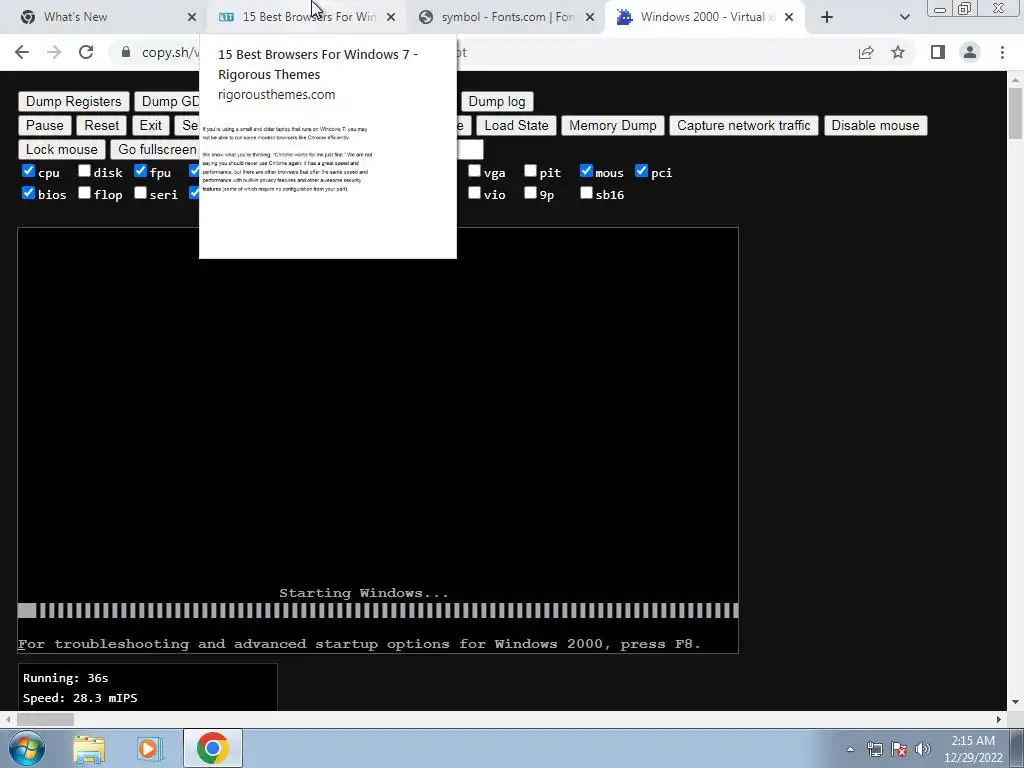Pause the emulator with Pause button
Screen dimensions: 1024x768
(x=45, y=125)
